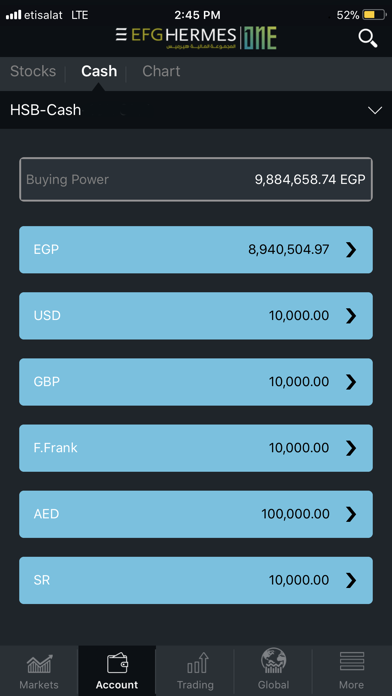The image size is (392, 696).
Task: Switch to the Stocks tab
Action: pyautogui.click(x=33, y=71)
